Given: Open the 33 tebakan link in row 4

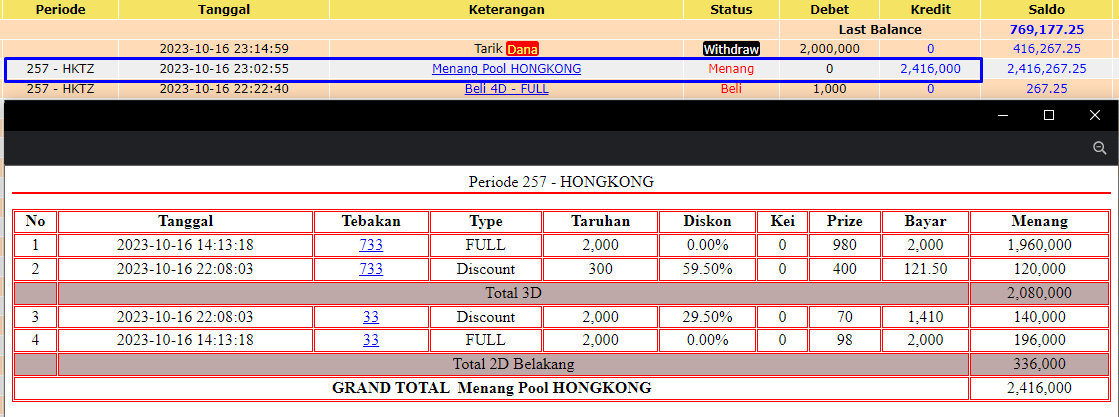Looking at the screenshot, I should [371, 340].
